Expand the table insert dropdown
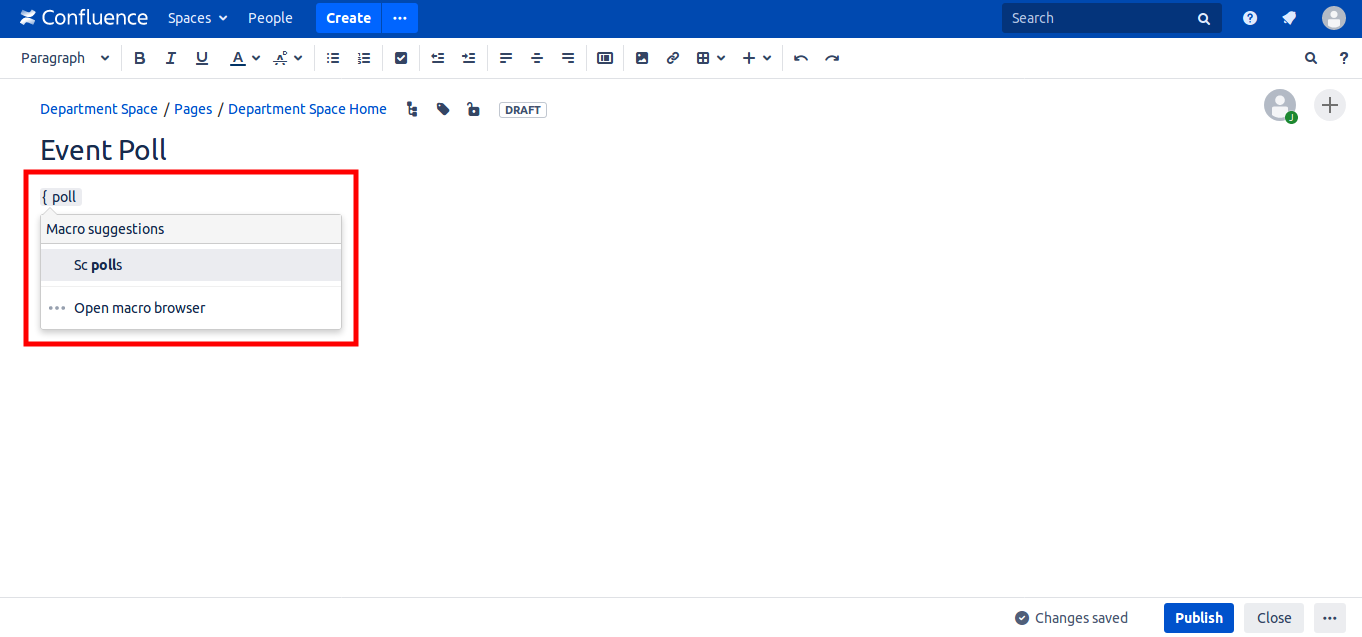The width and height of the screenshot is (1362, 637). pyautogui.click(x=711, y=58)
